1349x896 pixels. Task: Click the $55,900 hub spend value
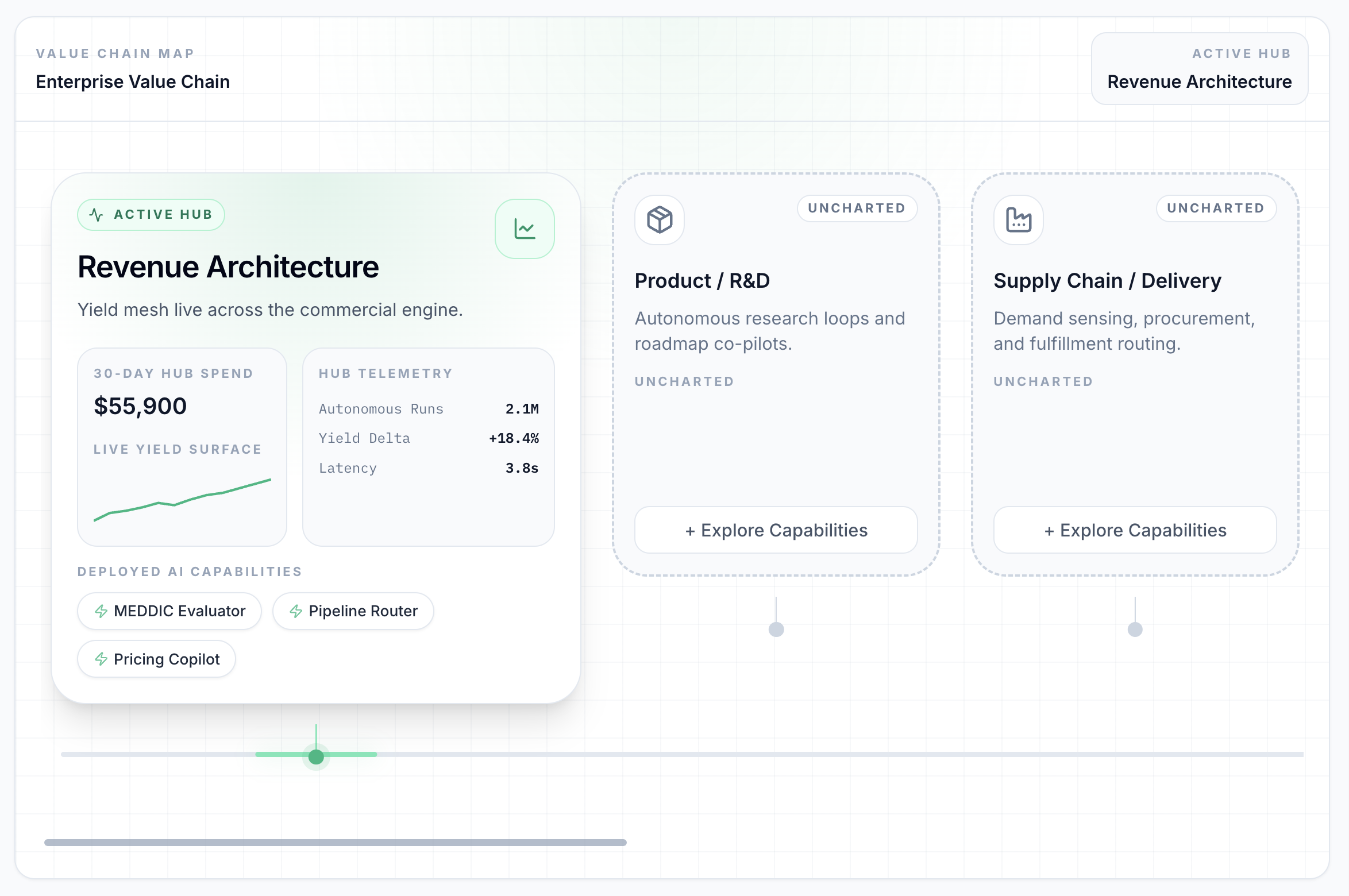140,406
